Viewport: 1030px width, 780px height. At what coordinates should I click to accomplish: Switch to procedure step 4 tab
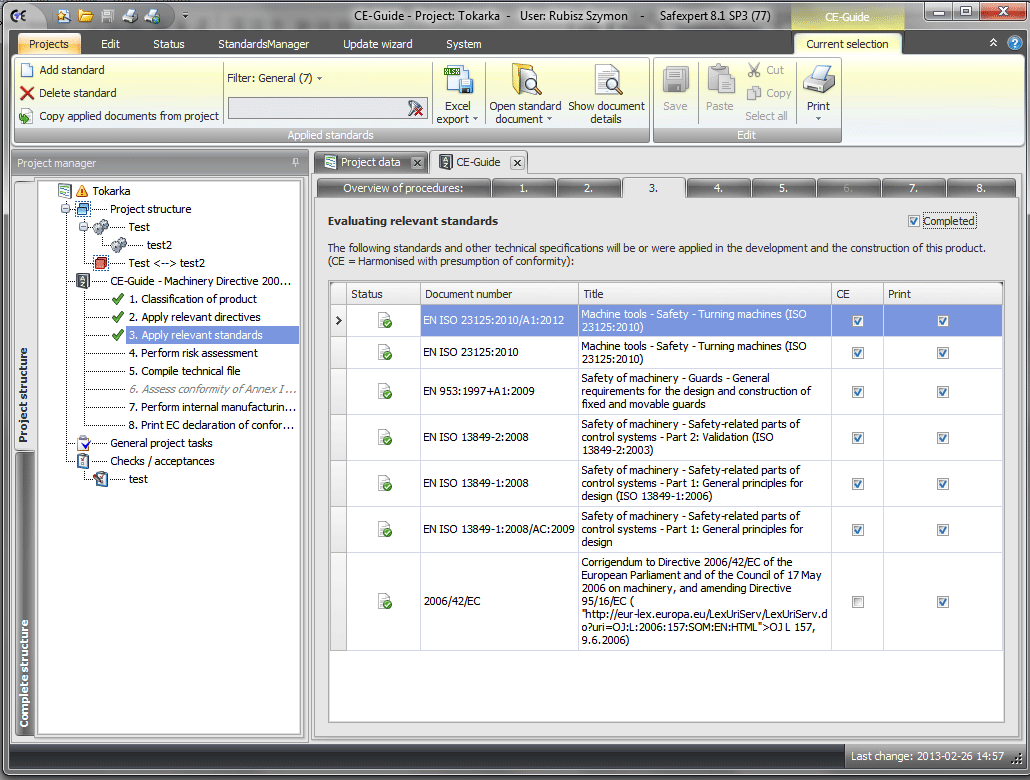(x=718, y=188)
